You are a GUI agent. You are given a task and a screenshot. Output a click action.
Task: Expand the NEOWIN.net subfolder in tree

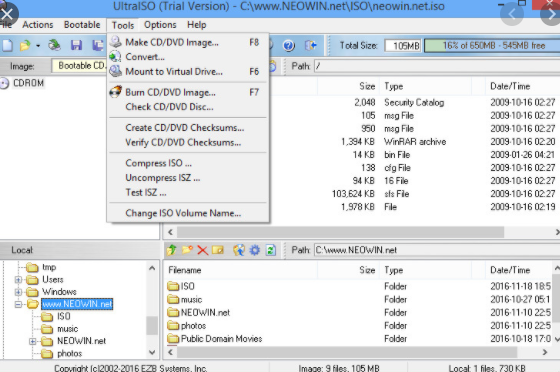click(x=32, y=341)
